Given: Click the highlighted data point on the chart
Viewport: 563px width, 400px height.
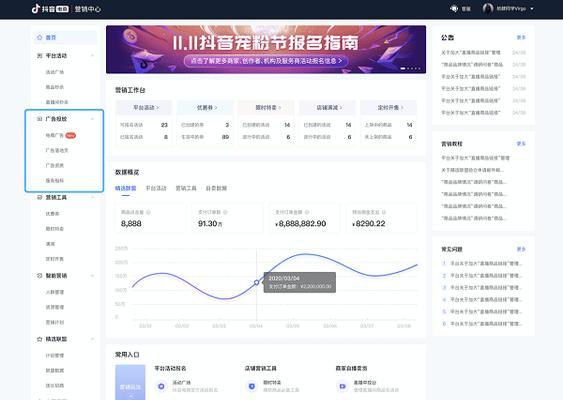Looking at the screenshot, I should [x=256, y=283].
